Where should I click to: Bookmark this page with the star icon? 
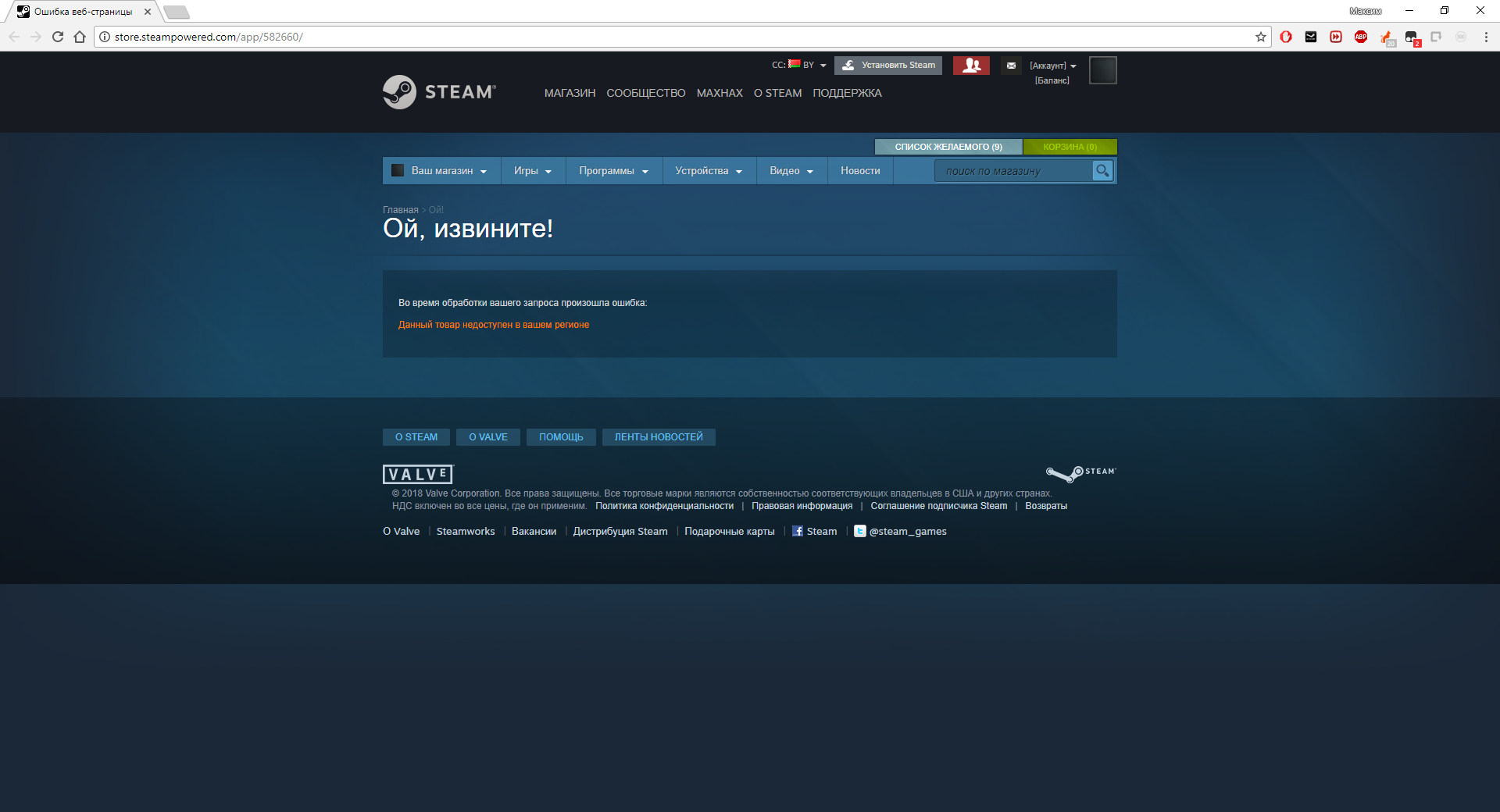1261,37
